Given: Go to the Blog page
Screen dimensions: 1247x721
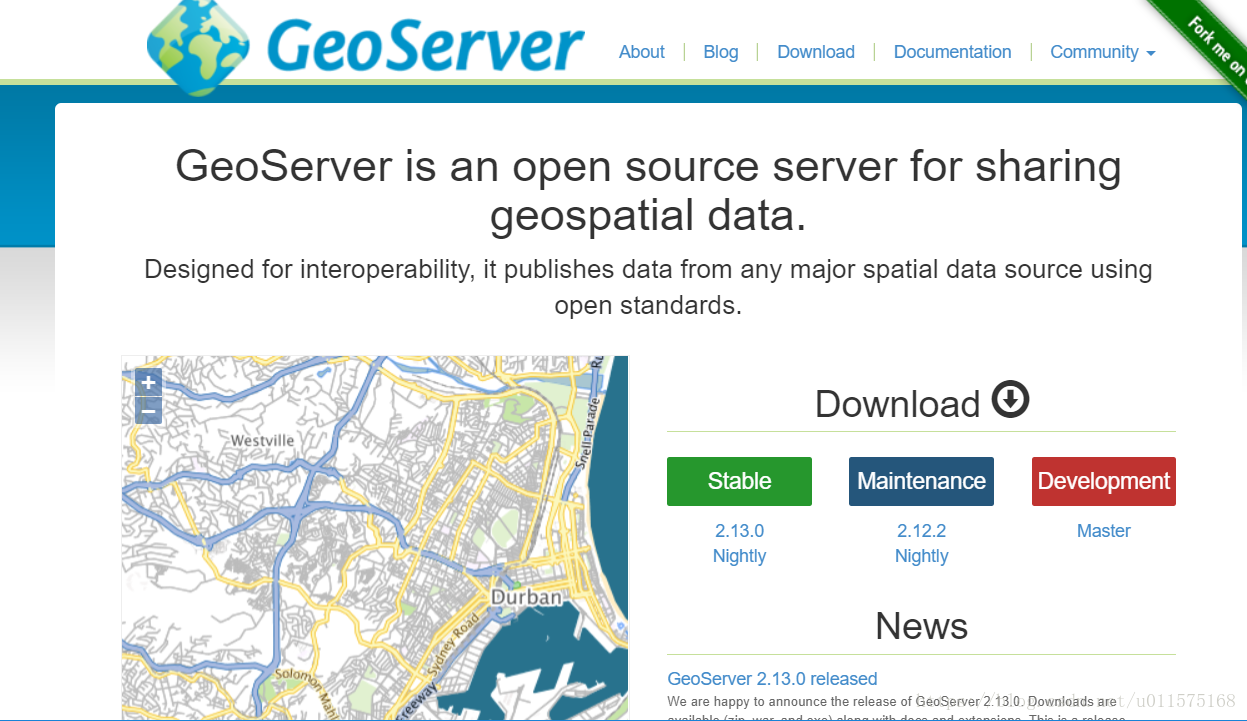Looking at the screenshot, I should click(721, 52).
